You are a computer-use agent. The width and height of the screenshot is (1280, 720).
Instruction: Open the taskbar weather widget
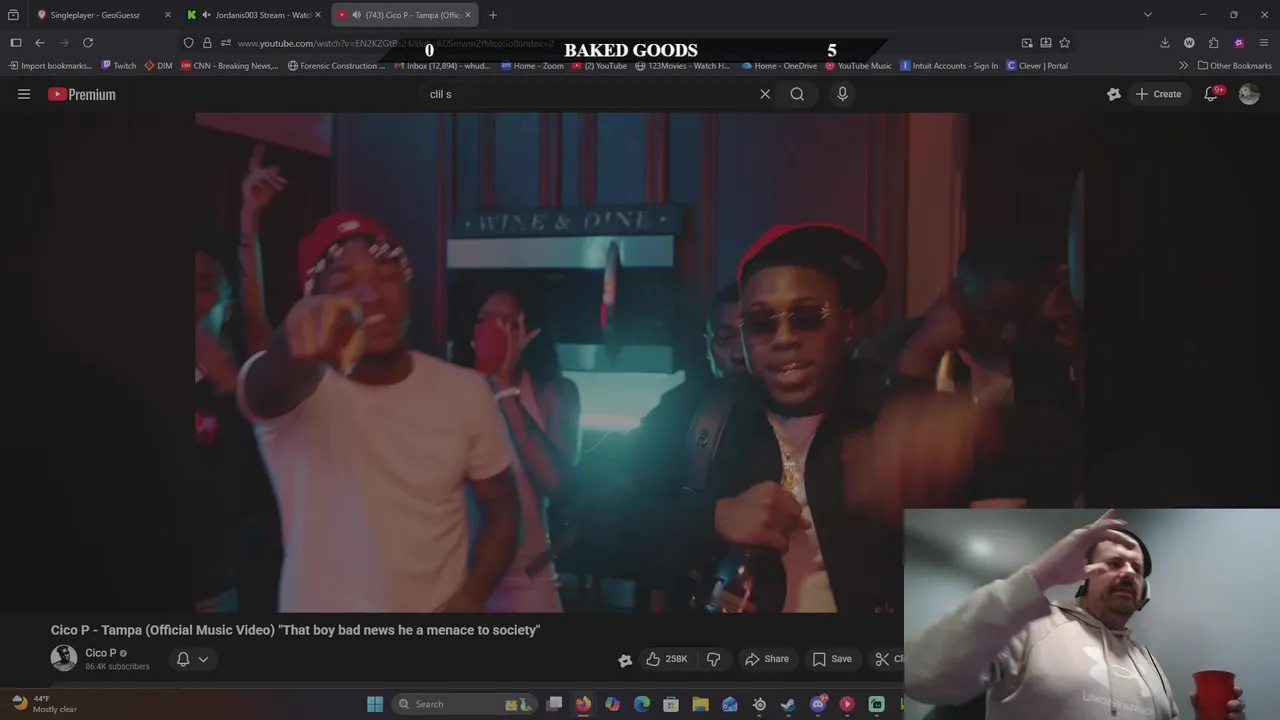(43, 704)
